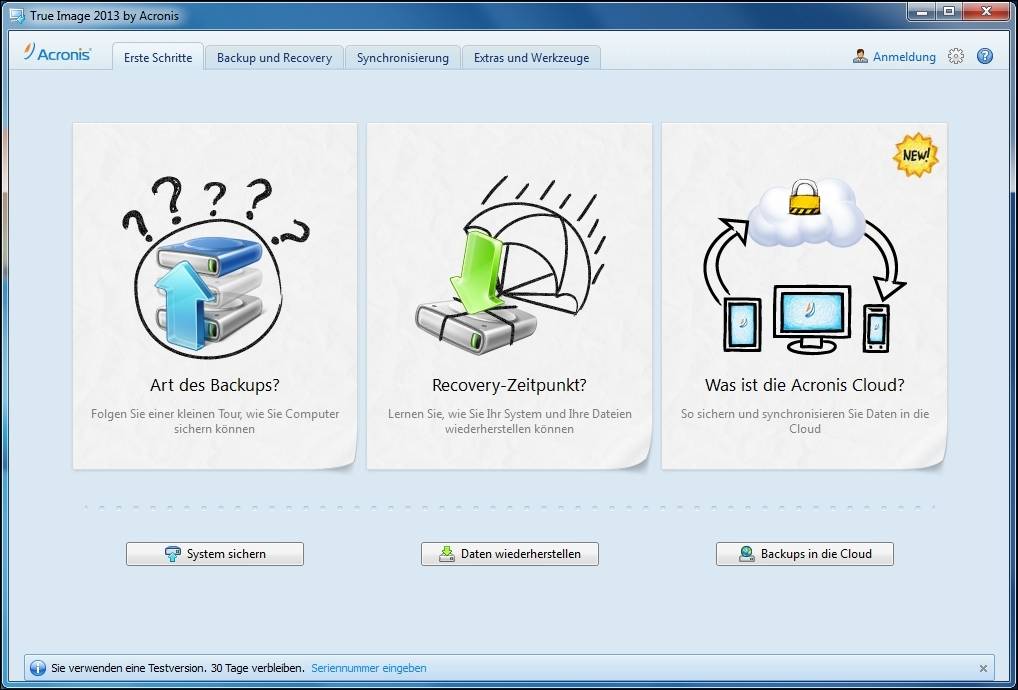Click the user icon beside Anmeldung

860,56
